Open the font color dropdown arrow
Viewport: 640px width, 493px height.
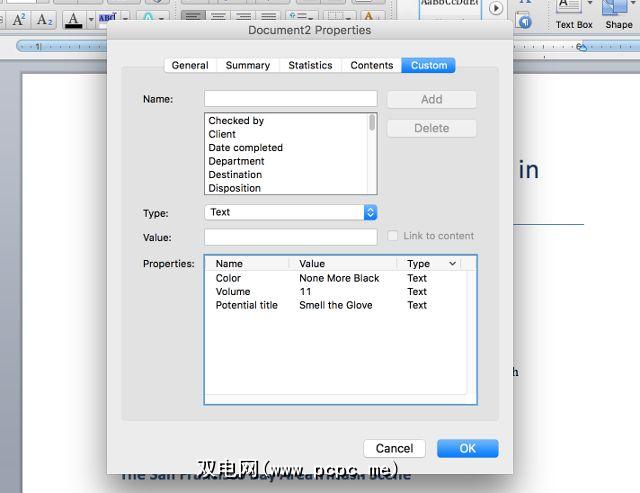click(90, 19)
